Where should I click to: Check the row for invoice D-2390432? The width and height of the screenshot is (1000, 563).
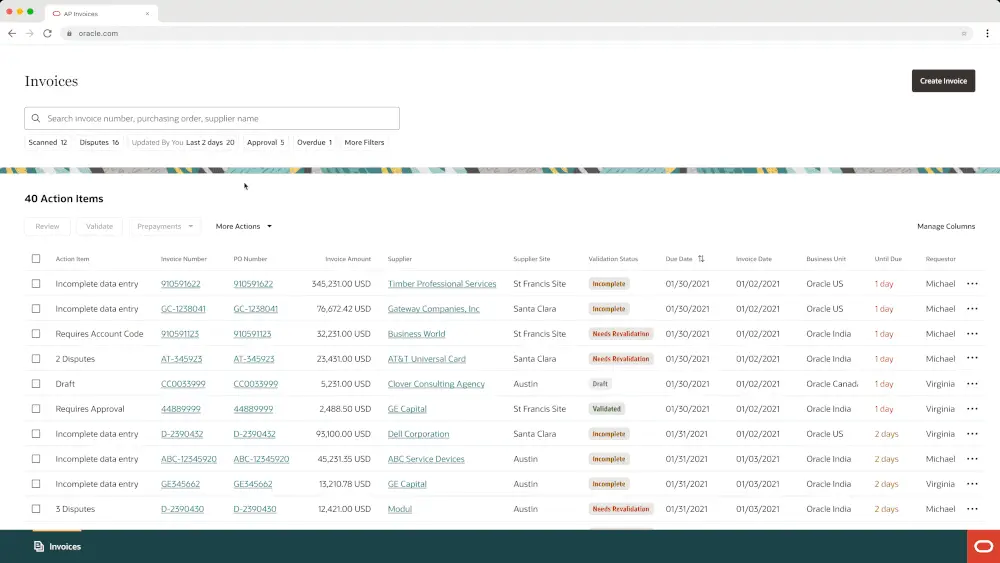click(x=36, y=434)
